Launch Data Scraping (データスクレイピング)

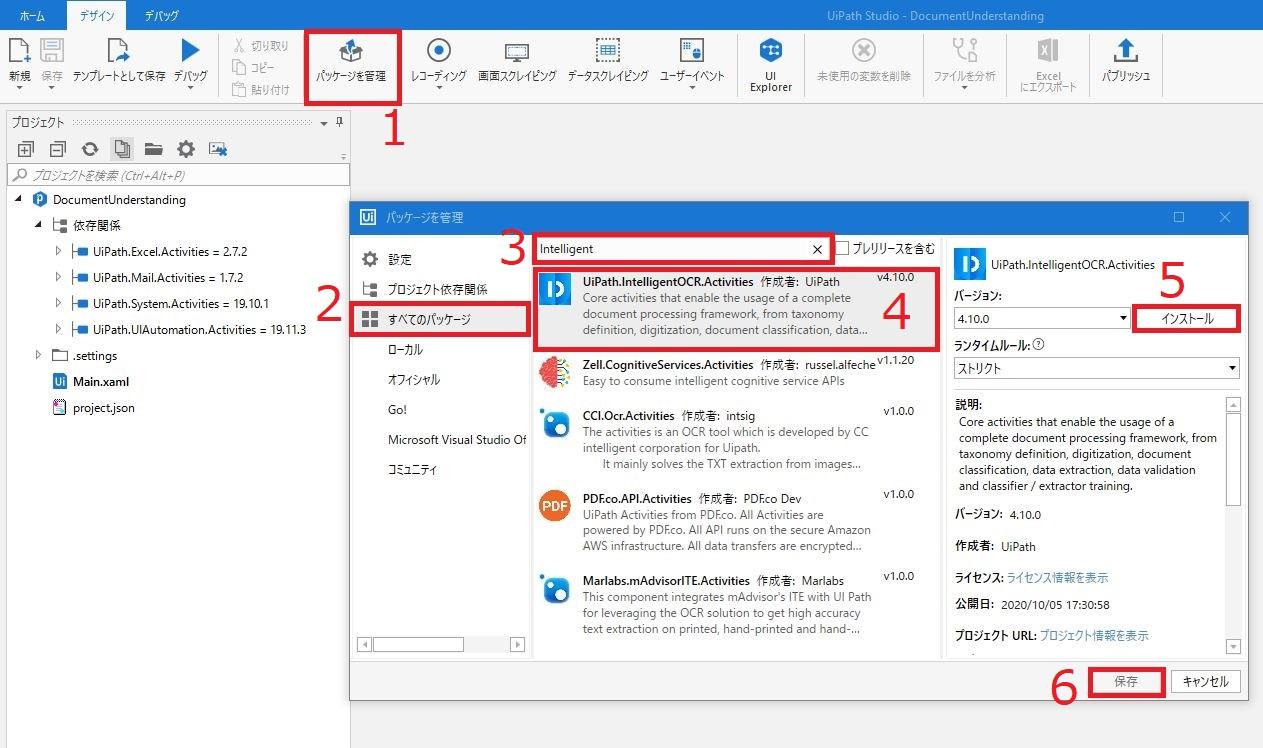607,62
